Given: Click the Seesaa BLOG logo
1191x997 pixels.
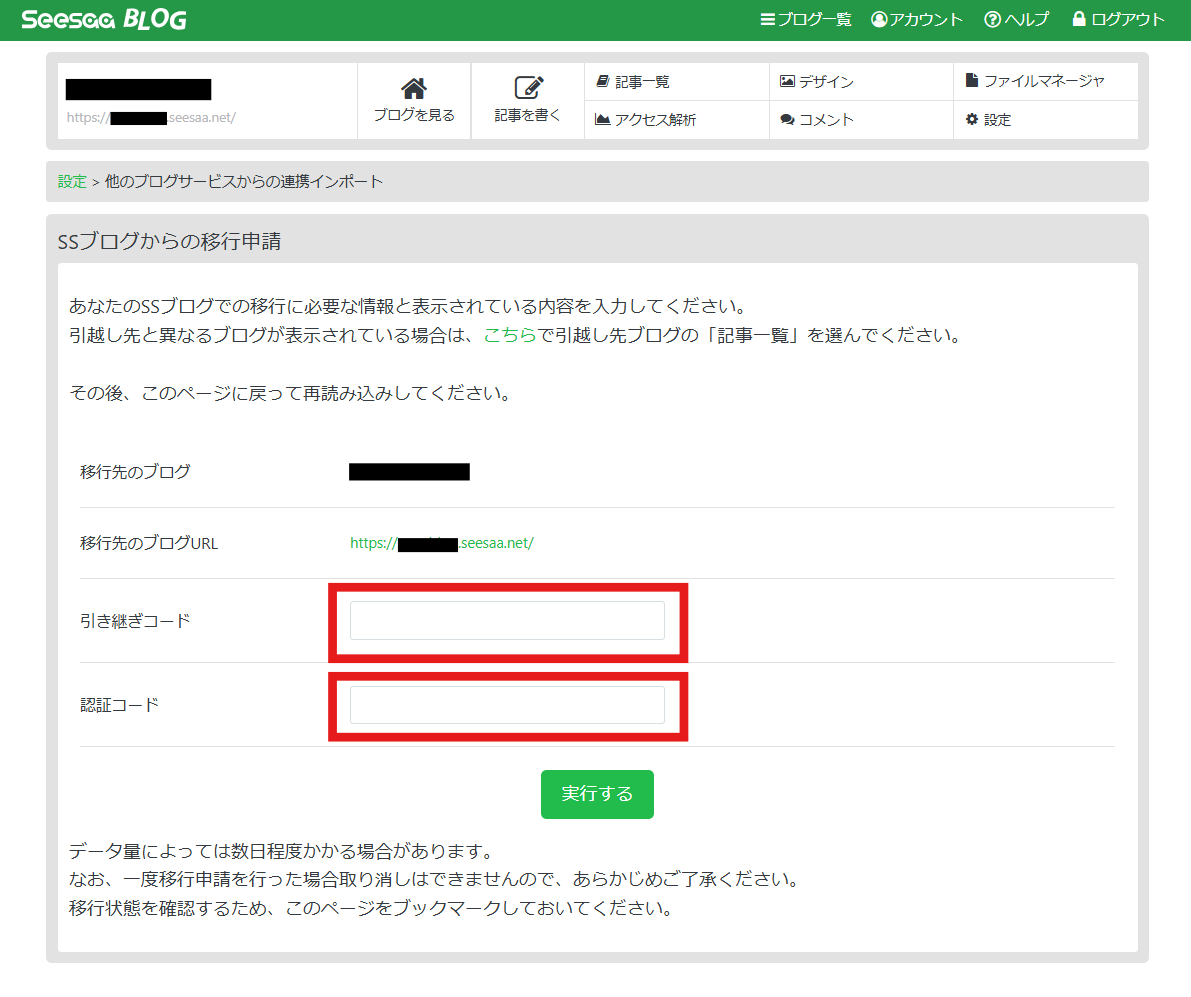Looking at the screenshot, I should coord(104,19).
